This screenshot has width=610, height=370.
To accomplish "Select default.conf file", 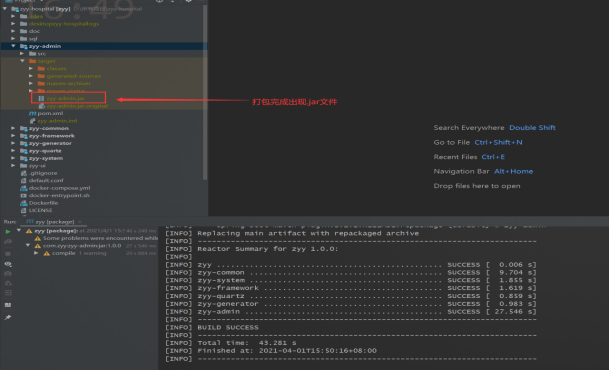I will click(x=46, y=181).
